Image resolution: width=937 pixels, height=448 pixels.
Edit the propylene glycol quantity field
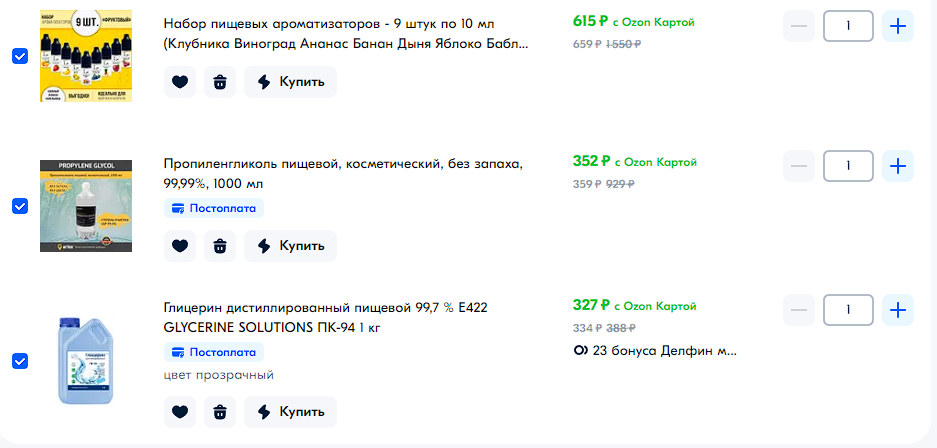click(848, 166)
